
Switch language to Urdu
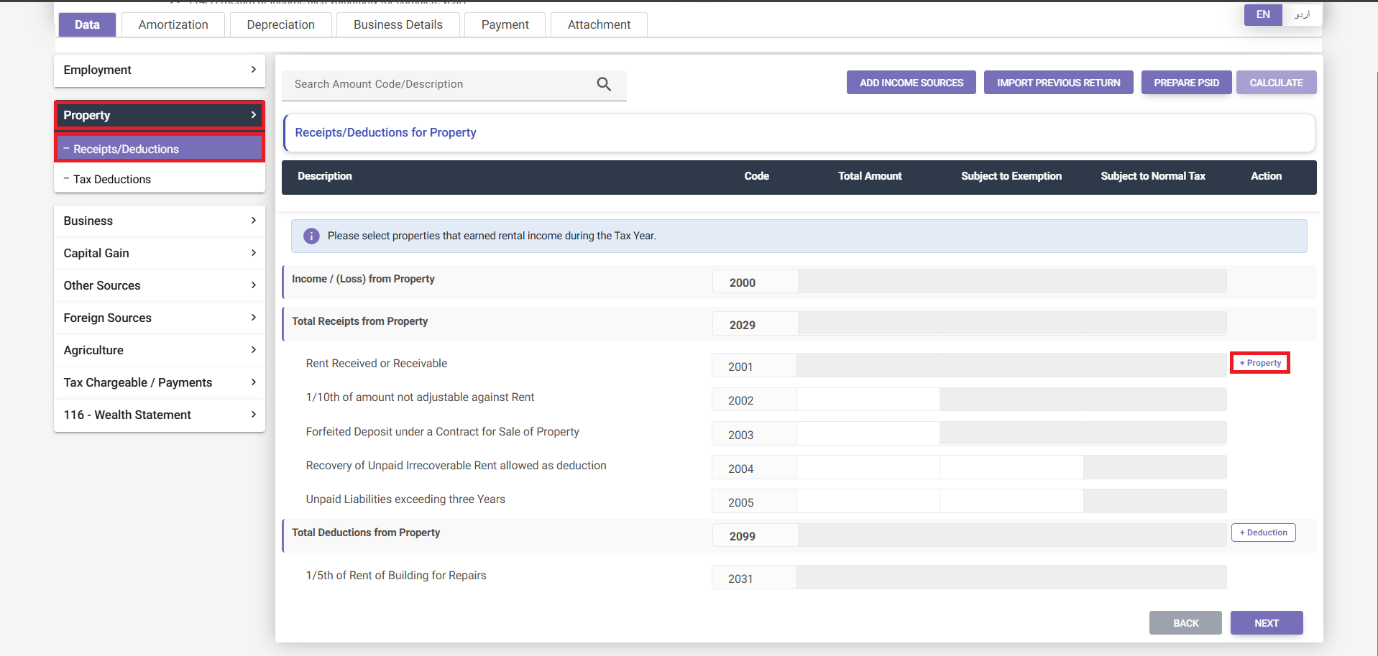1302,14
